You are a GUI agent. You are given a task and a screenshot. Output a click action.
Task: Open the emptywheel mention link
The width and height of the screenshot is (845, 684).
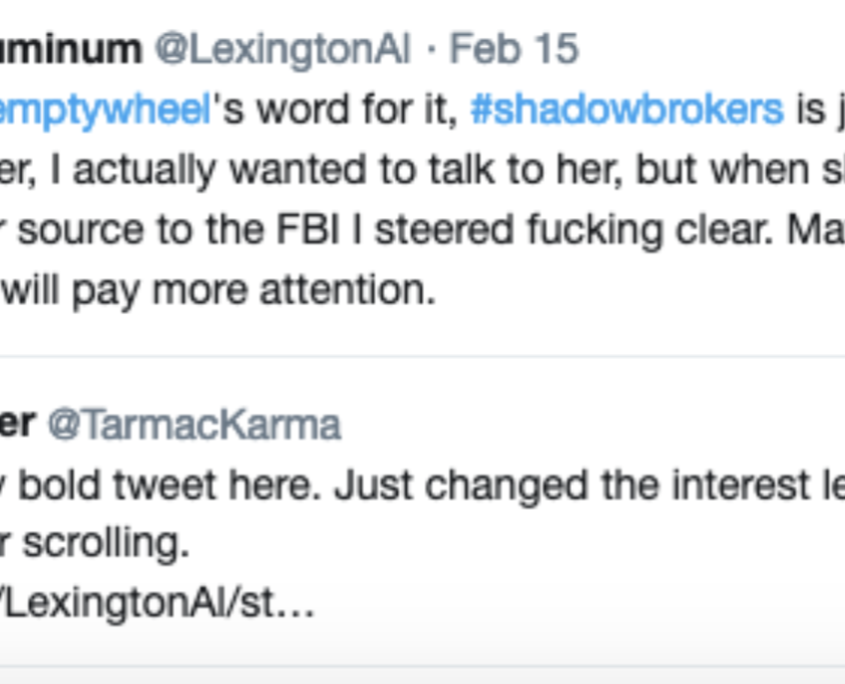click(x=105, y=109)
